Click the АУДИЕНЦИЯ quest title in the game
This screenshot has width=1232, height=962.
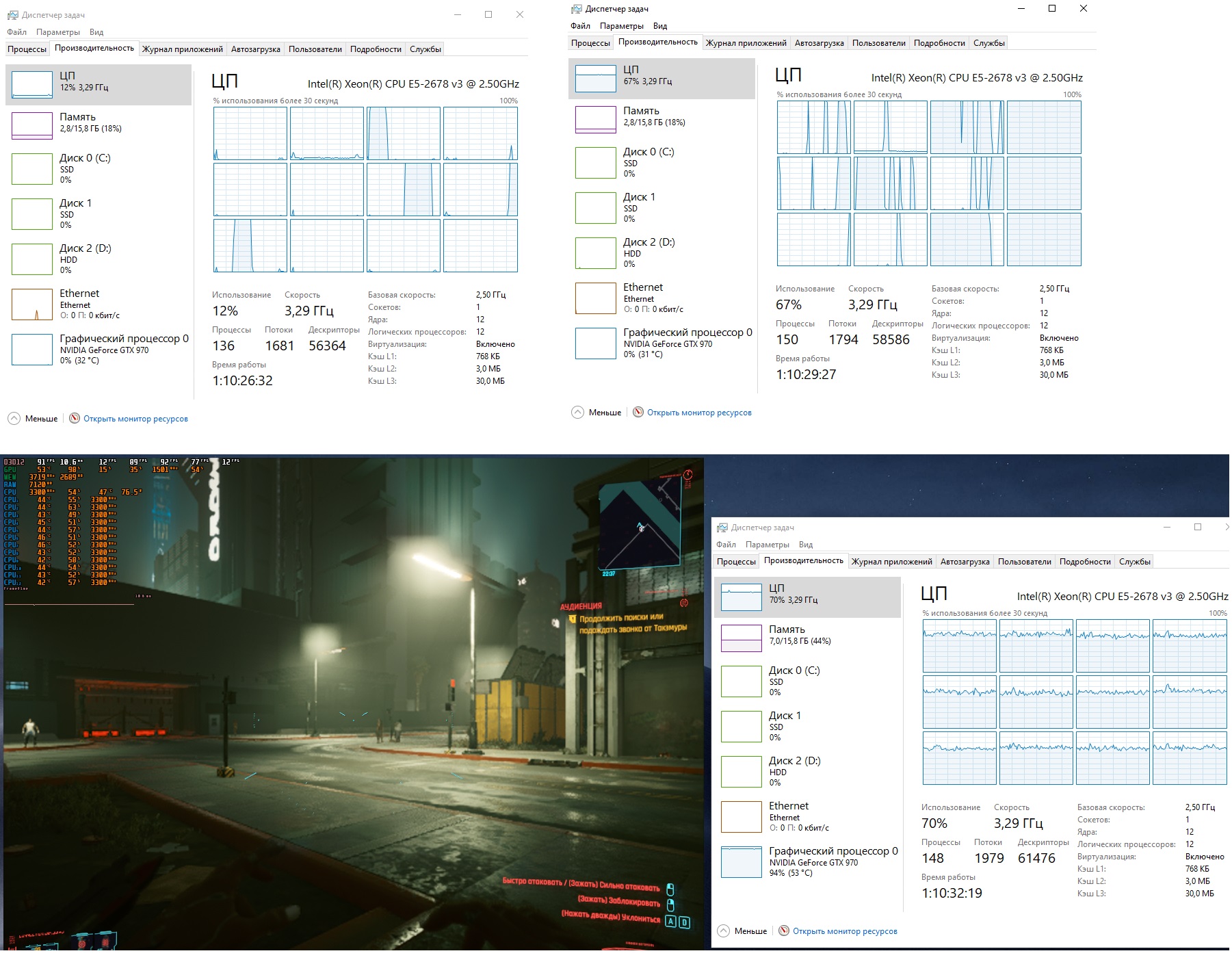click(x=581, y=606)
